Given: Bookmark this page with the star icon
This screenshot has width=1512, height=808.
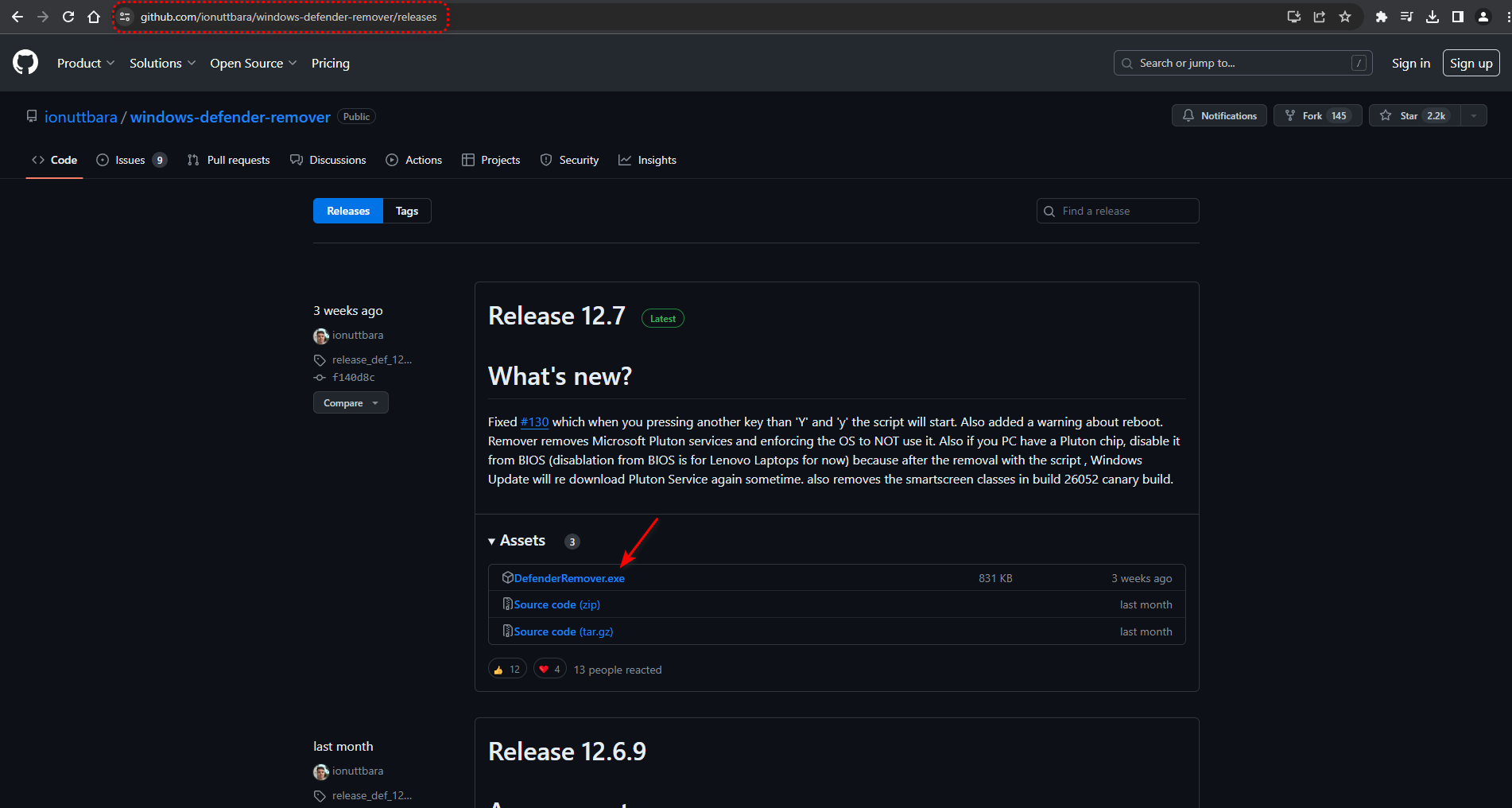Looking at the screenshot, I should 1345,17.
